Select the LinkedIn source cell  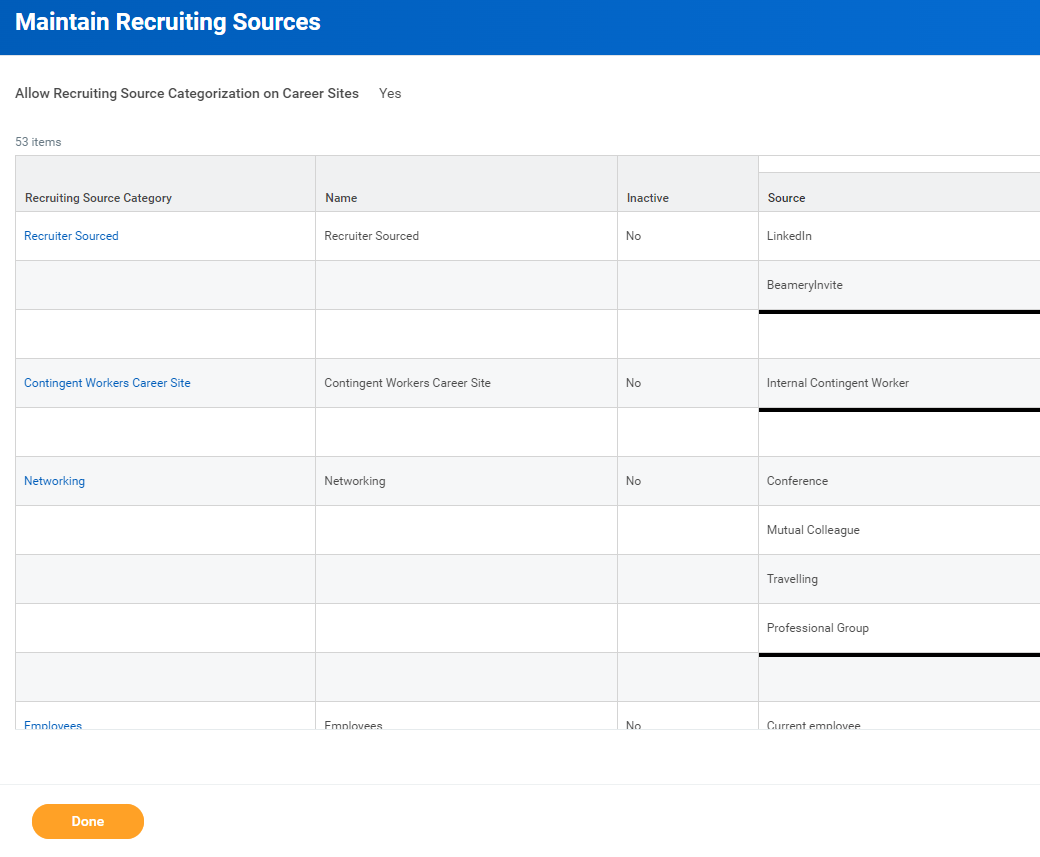tap(899, 236)
